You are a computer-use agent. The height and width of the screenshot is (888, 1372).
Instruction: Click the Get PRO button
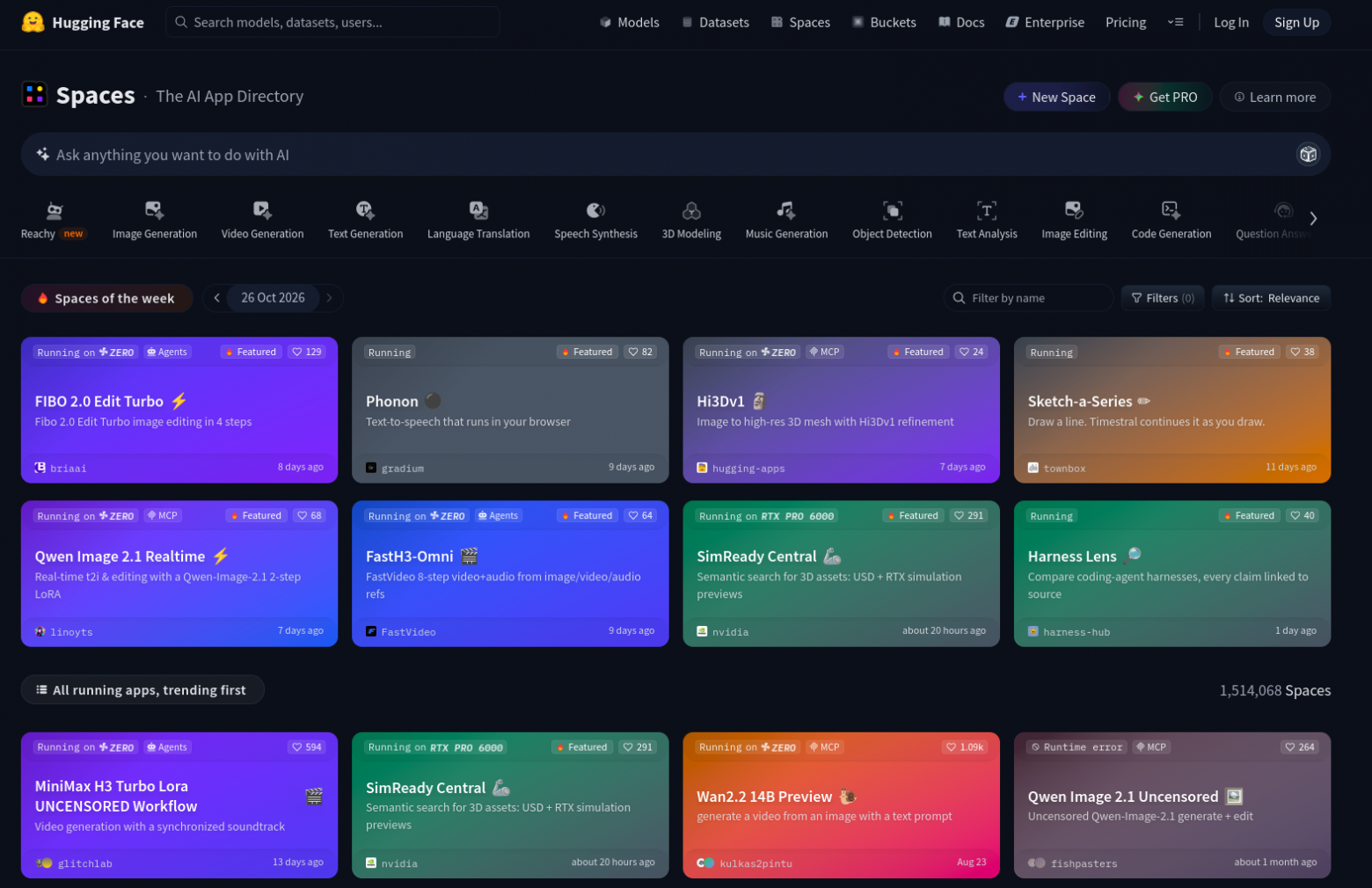point(1165,97)
